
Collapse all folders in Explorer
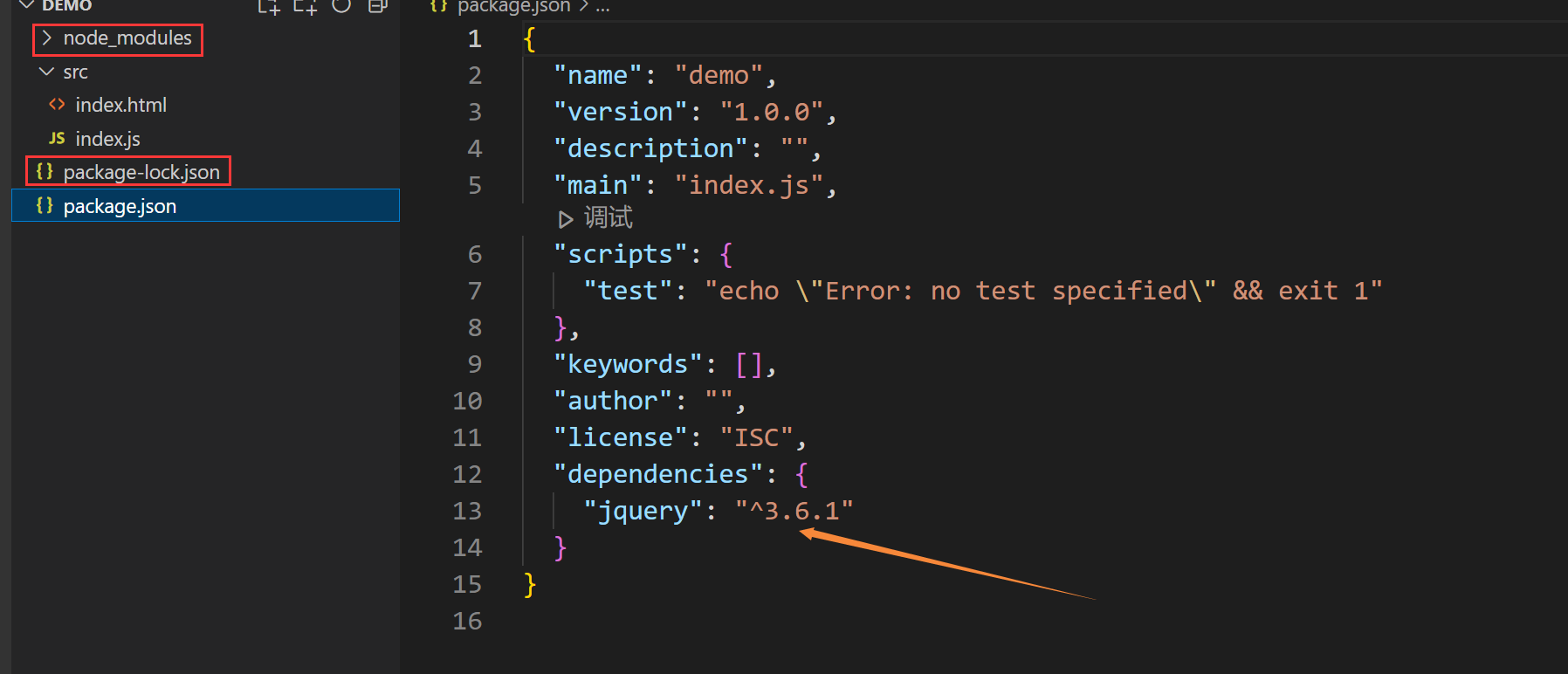pyautogui.click(x=377, y=5)
